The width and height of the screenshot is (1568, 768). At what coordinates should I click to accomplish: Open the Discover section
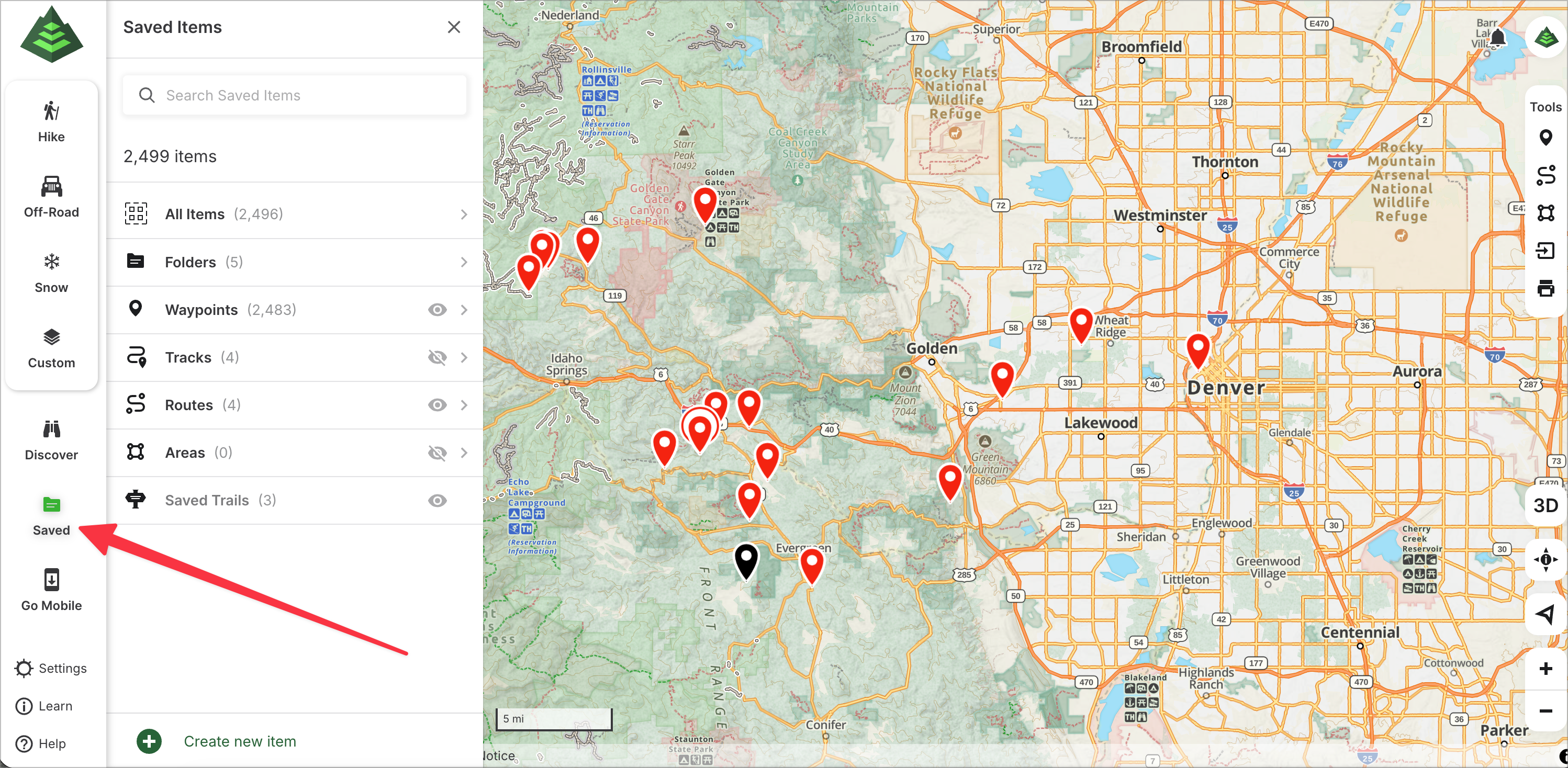pyautogui.click(x=51, y=440)
